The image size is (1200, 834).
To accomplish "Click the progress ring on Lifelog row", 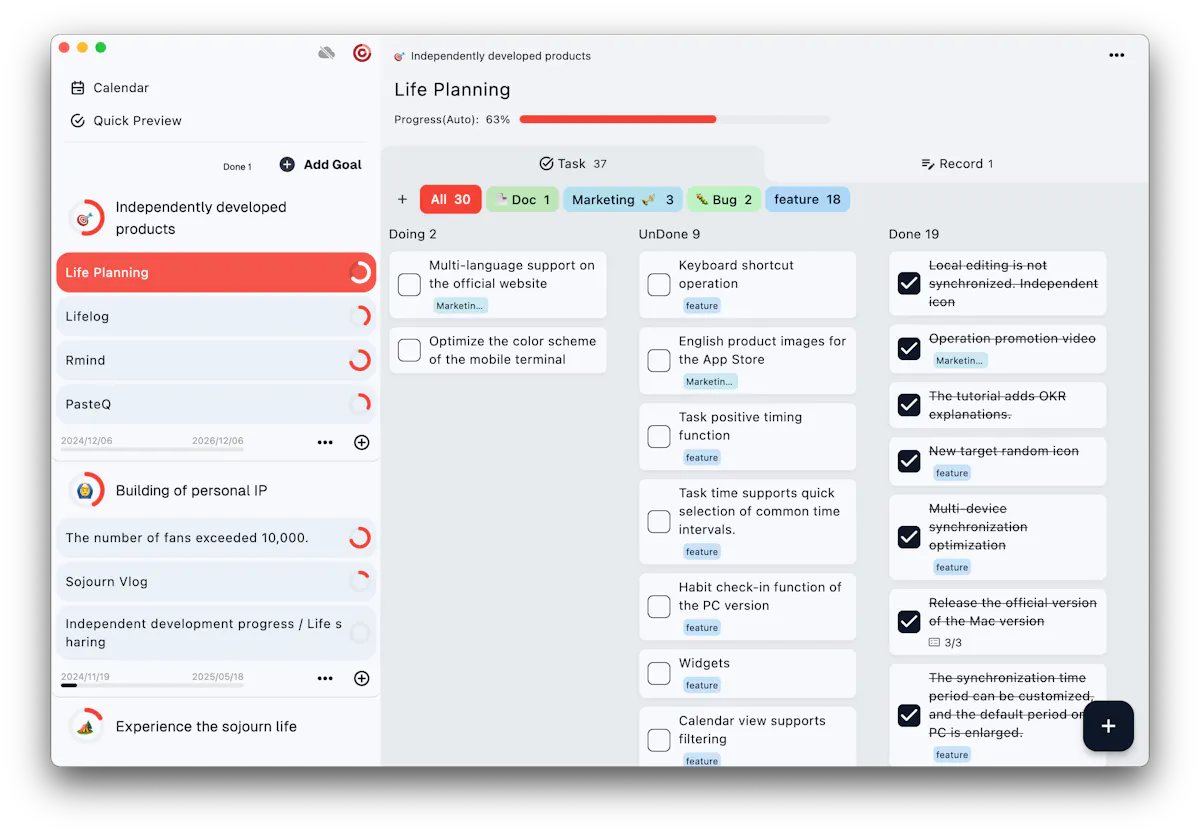I will (360, 316).
